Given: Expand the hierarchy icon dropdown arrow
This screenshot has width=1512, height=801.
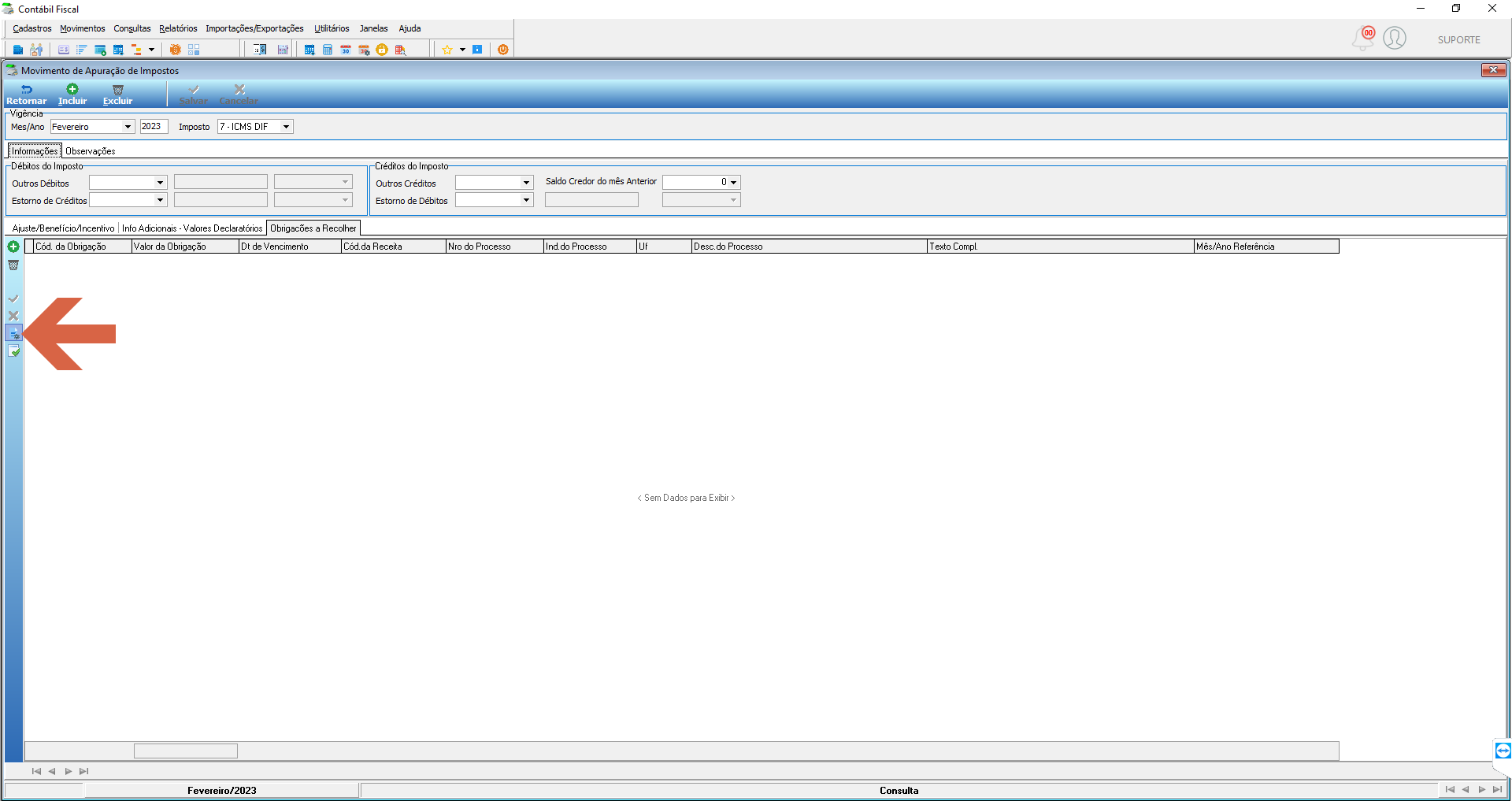Looking at the screenshot, I should [151, 50].
